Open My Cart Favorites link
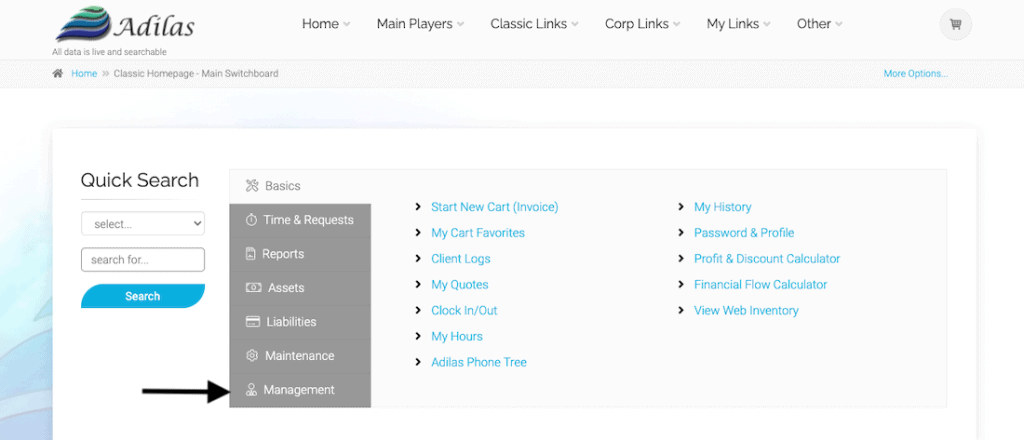This screenshot has width=1024, height=440. [478, 233]
